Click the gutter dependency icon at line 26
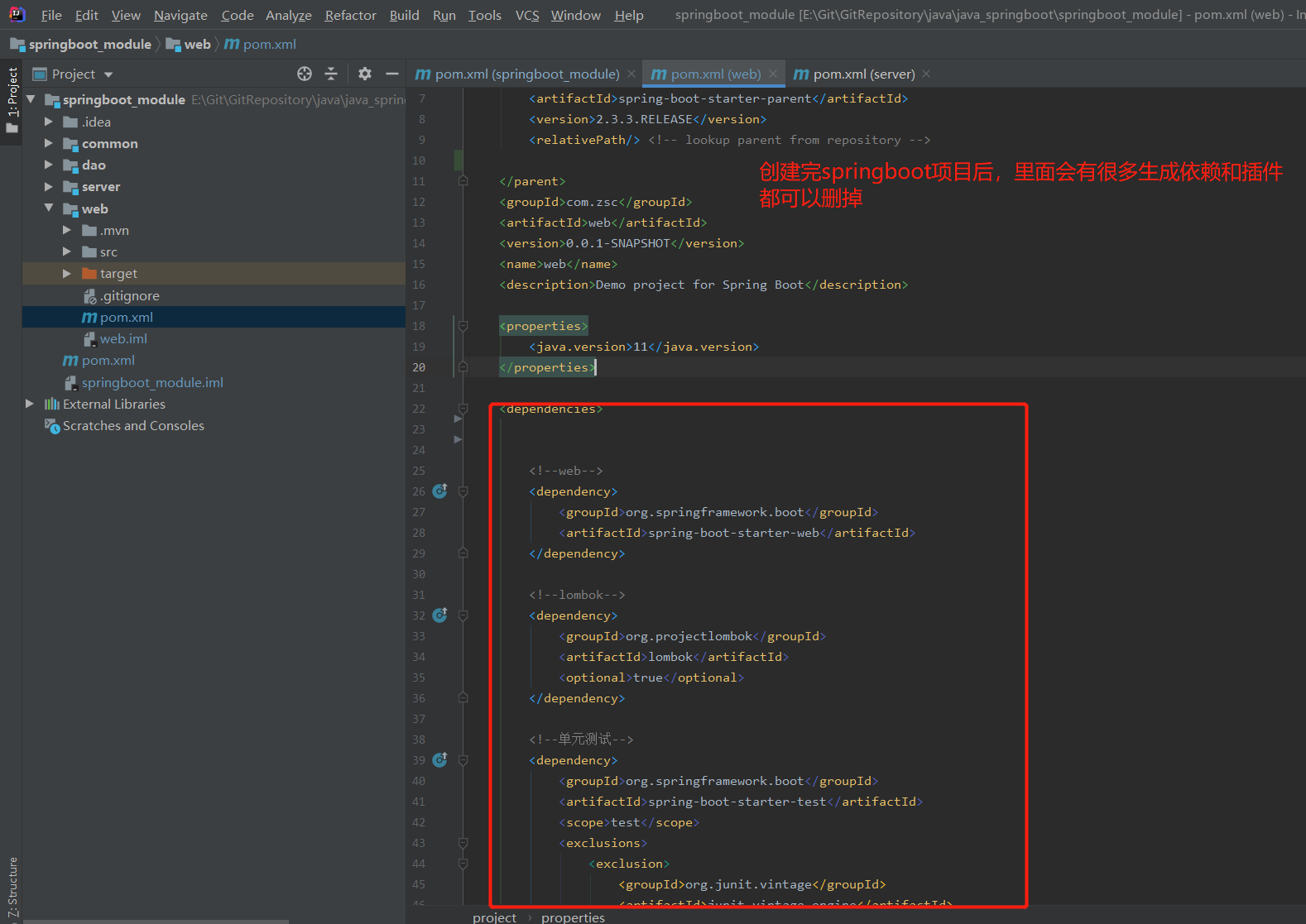This screenshot has height=924, width=1306. coord(440,491)
